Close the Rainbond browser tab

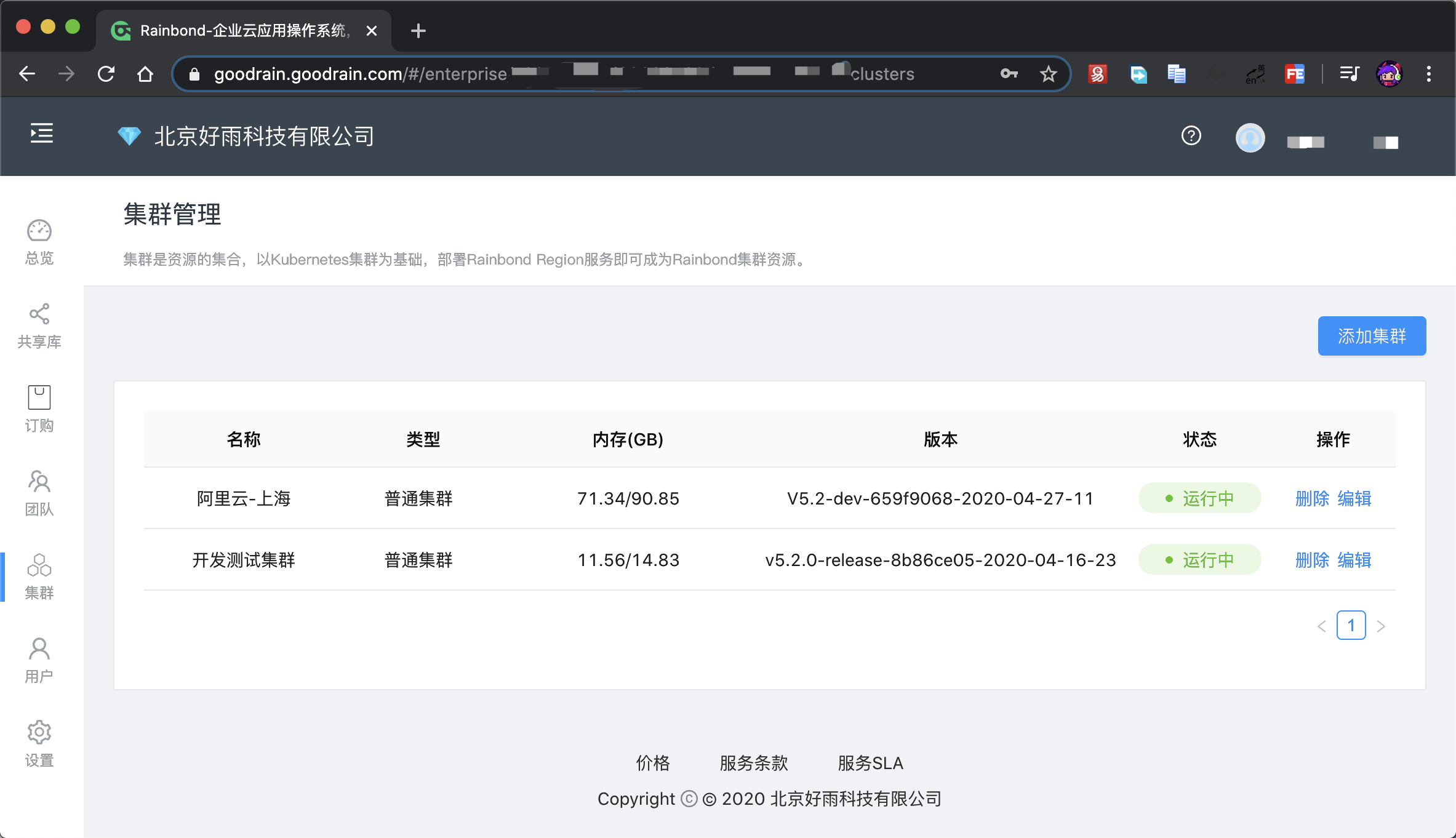[x=372, y=31]
